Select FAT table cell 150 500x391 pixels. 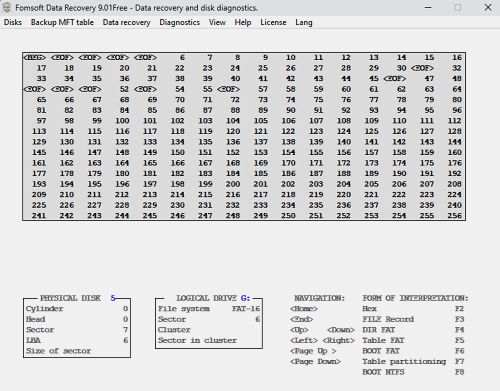(x=178, y=152)
